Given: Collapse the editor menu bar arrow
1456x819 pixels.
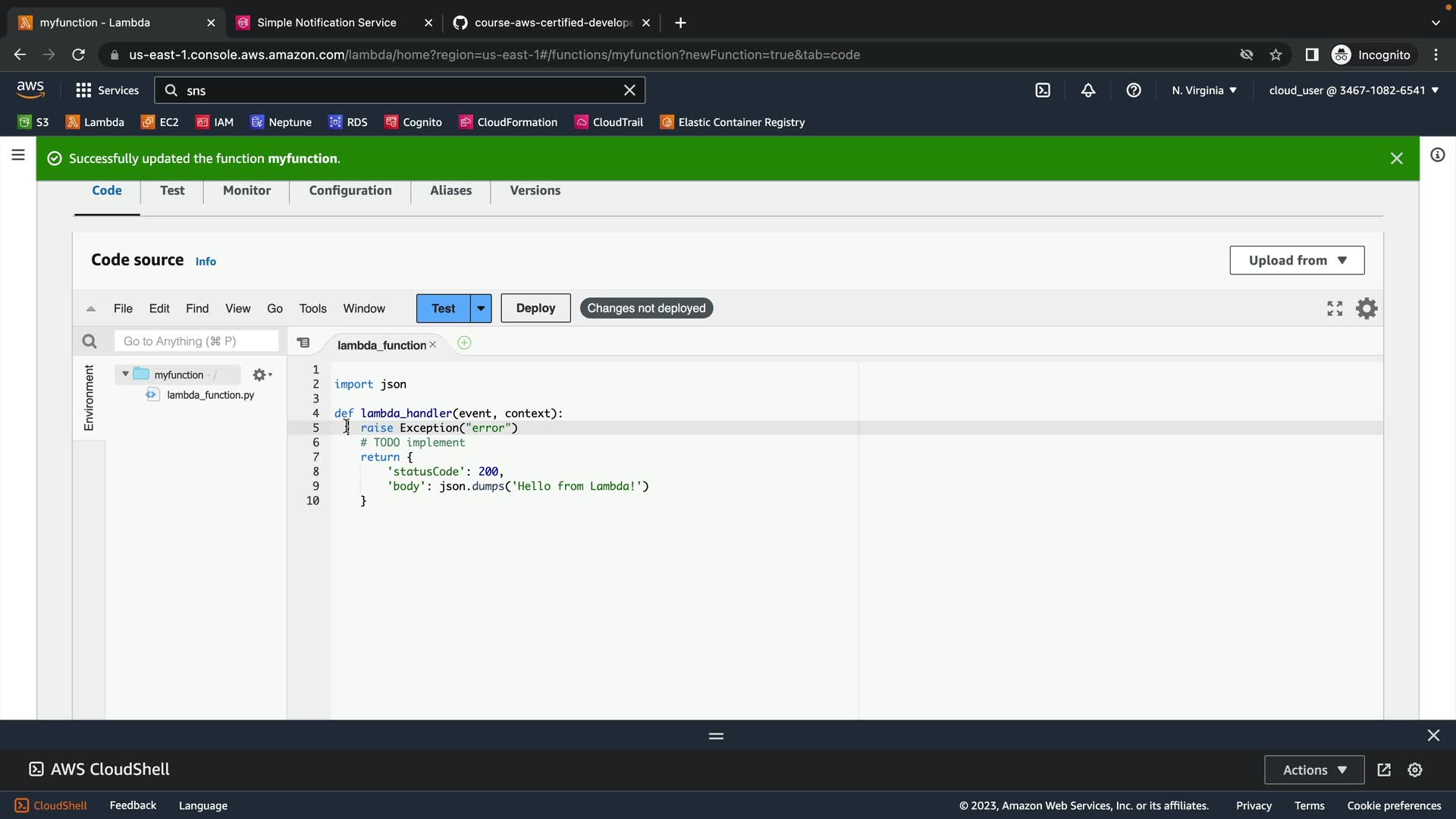Looking at the screenshot, I should tap(91, 309).
